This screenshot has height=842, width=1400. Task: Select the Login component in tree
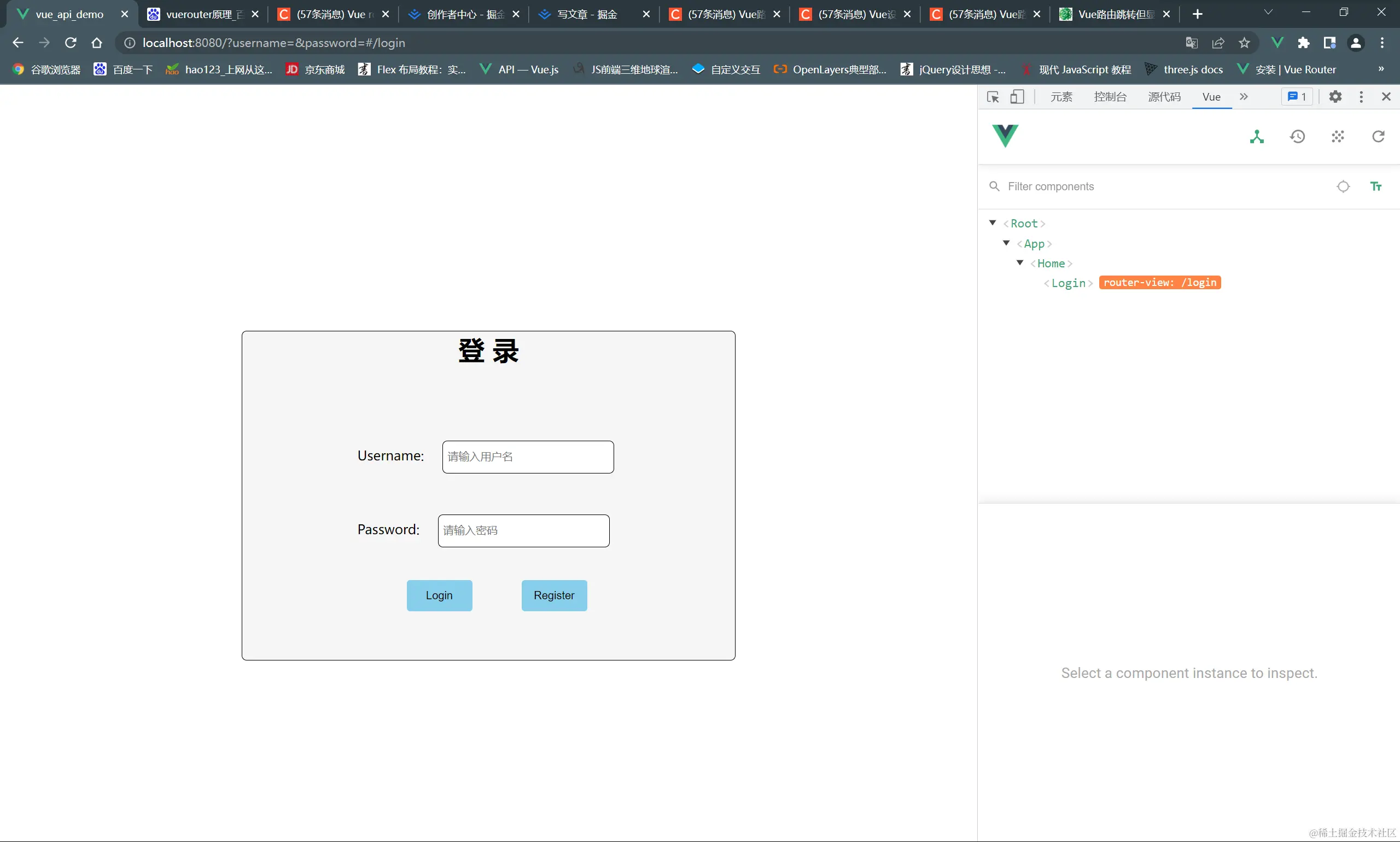(1068, 283)
